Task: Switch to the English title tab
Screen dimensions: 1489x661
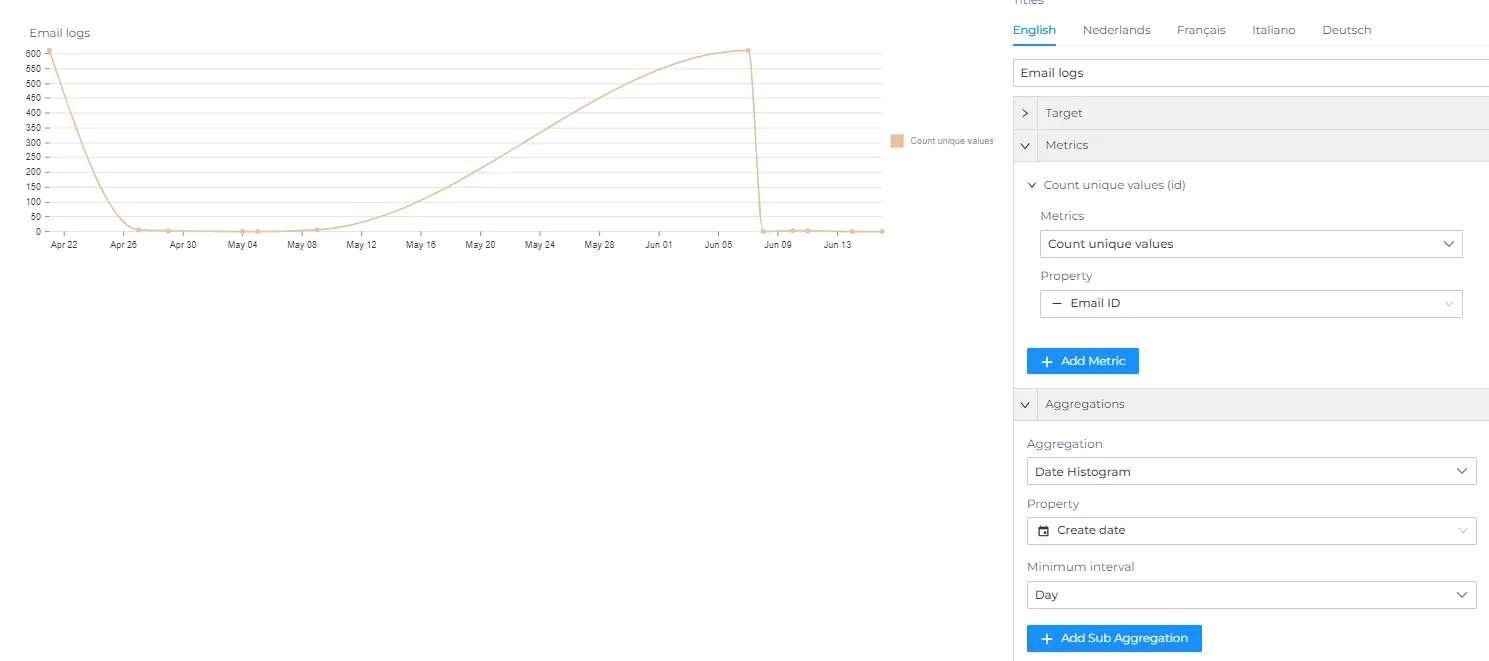Action: click(x=1034, y=30)
